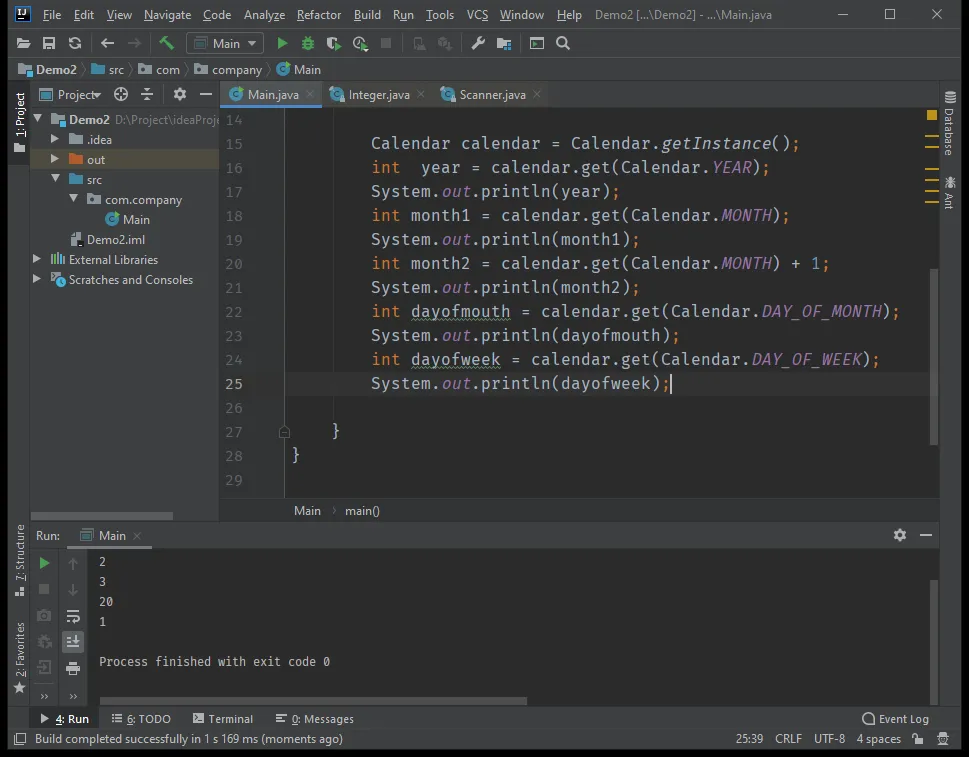The width and height of the screenshot is (969, 757).
Task: Toggle the 1: Project tool window stripe
Action: tap(19, 116)
